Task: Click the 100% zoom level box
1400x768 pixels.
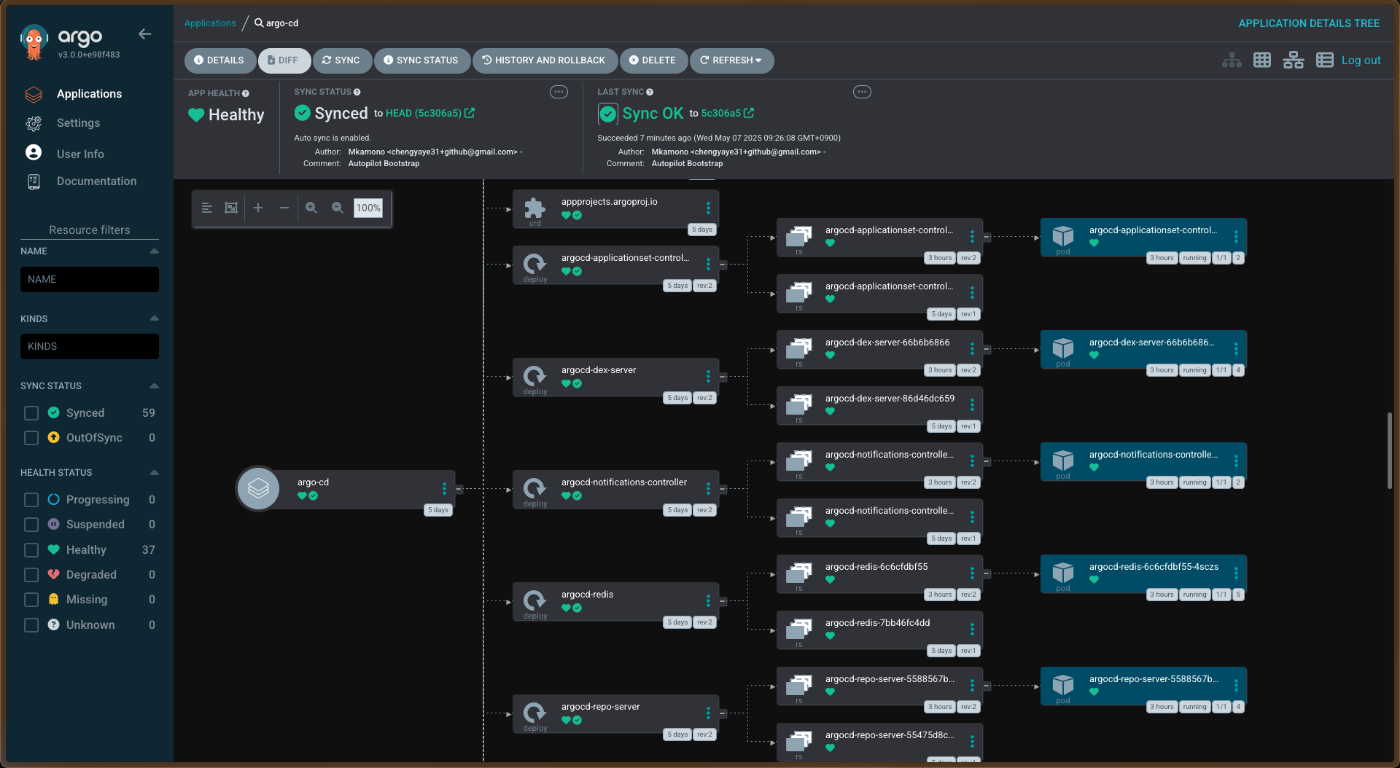Action: pos(368,208)
